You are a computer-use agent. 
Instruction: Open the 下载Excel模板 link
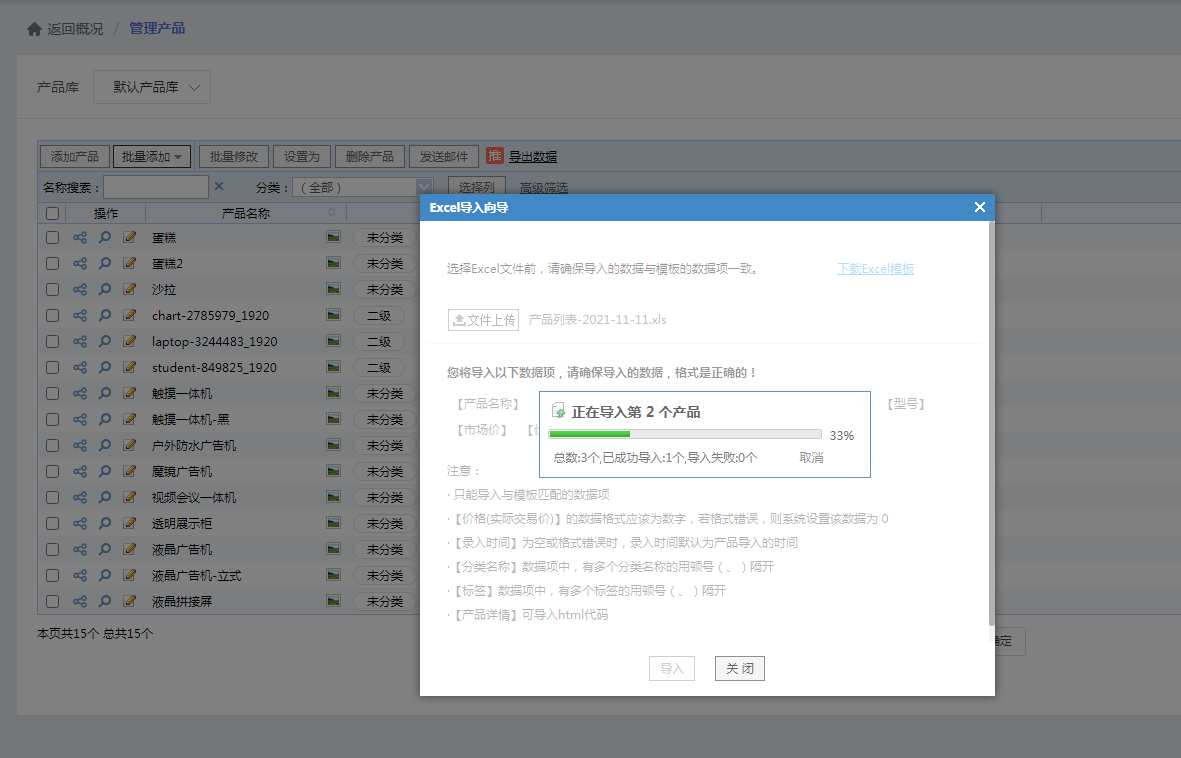click(x=875, y=269)
